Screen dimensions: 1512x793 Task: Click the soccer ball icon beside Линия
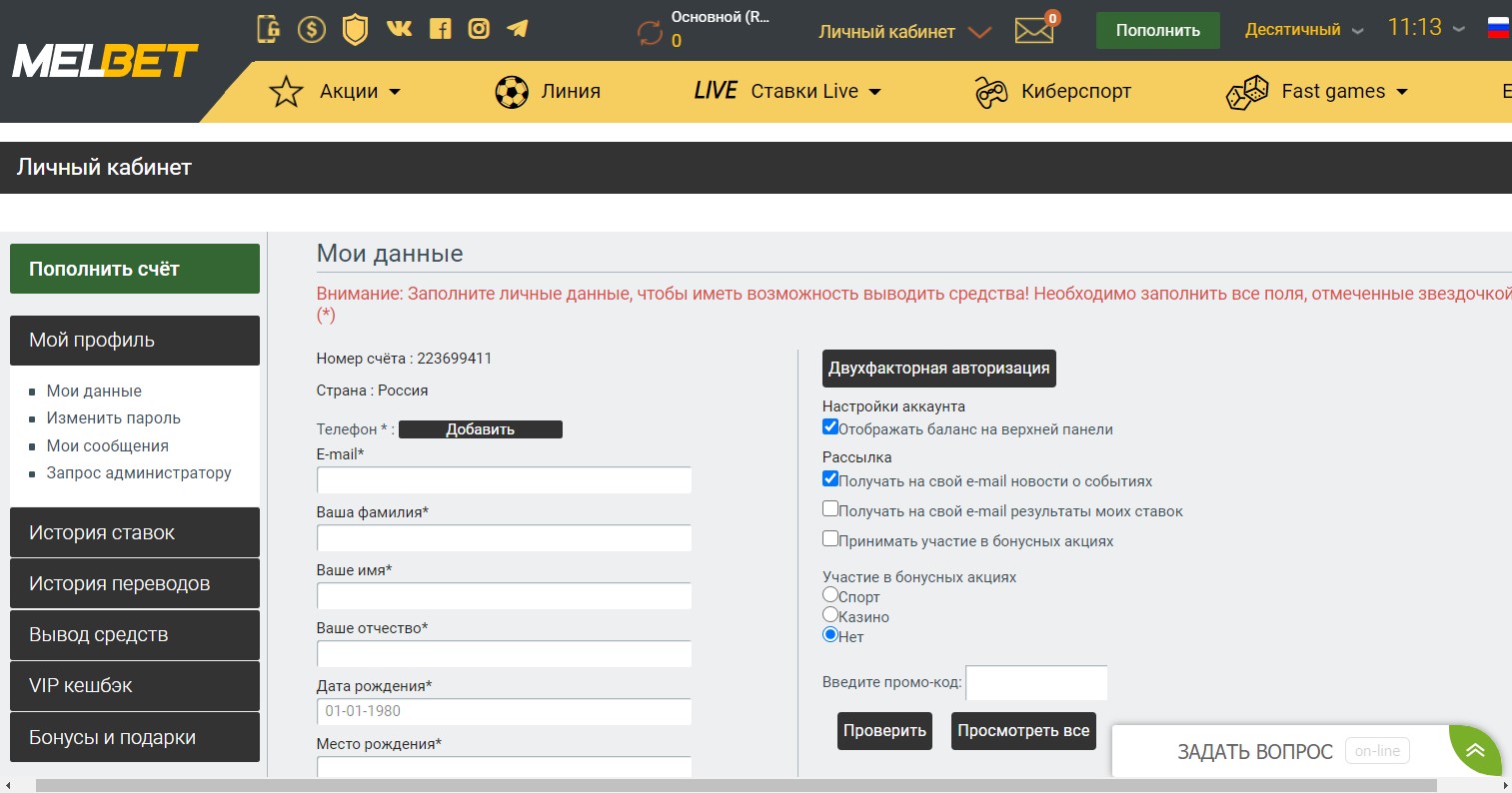512,92
